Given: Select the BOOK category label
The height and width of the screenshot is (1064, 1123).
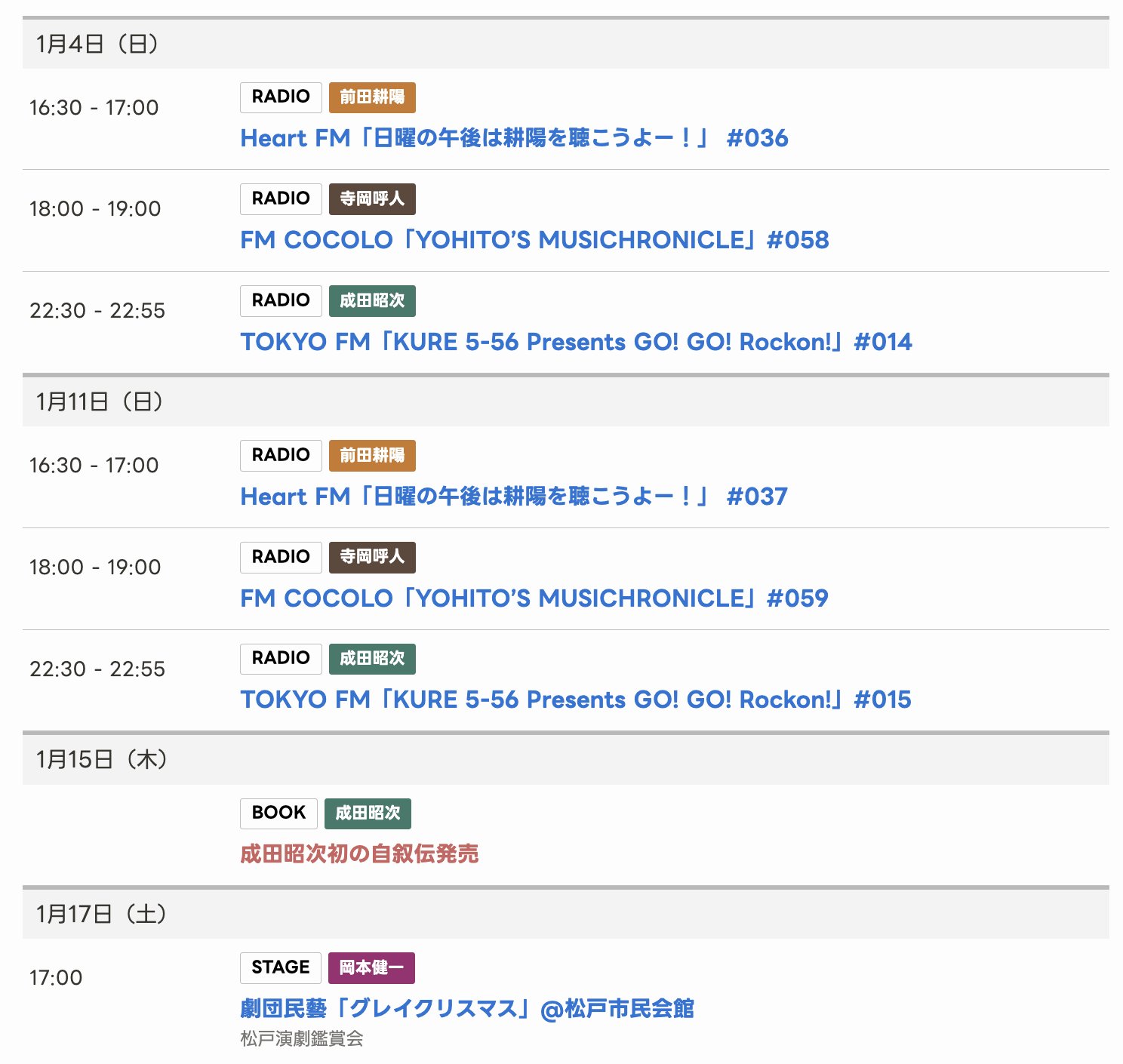Looking at the screenshot, I should (278, 813).
